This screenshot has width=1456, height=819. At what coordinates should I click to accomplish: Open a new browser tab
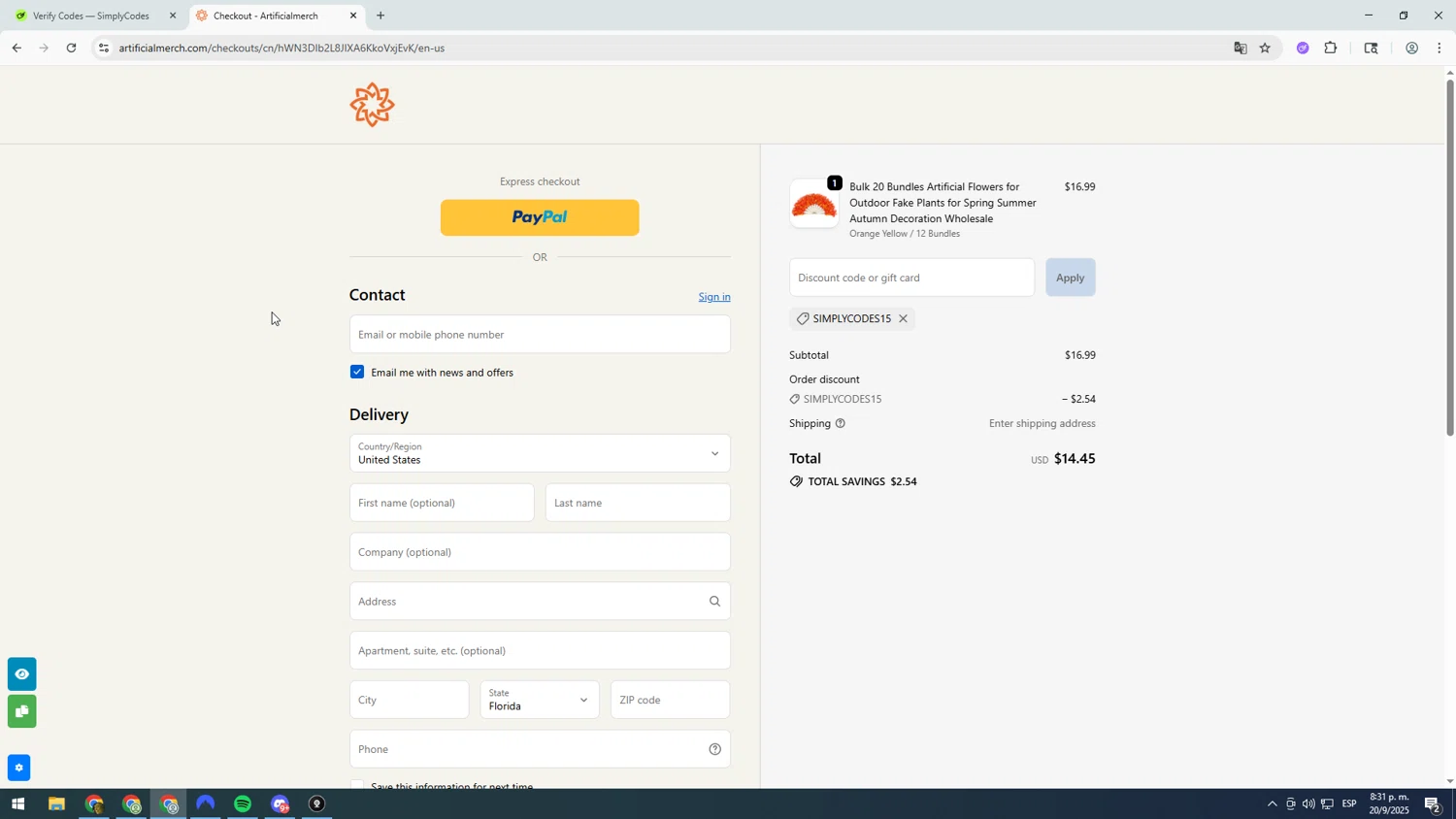pyautogui.click(x=381, y=16)
